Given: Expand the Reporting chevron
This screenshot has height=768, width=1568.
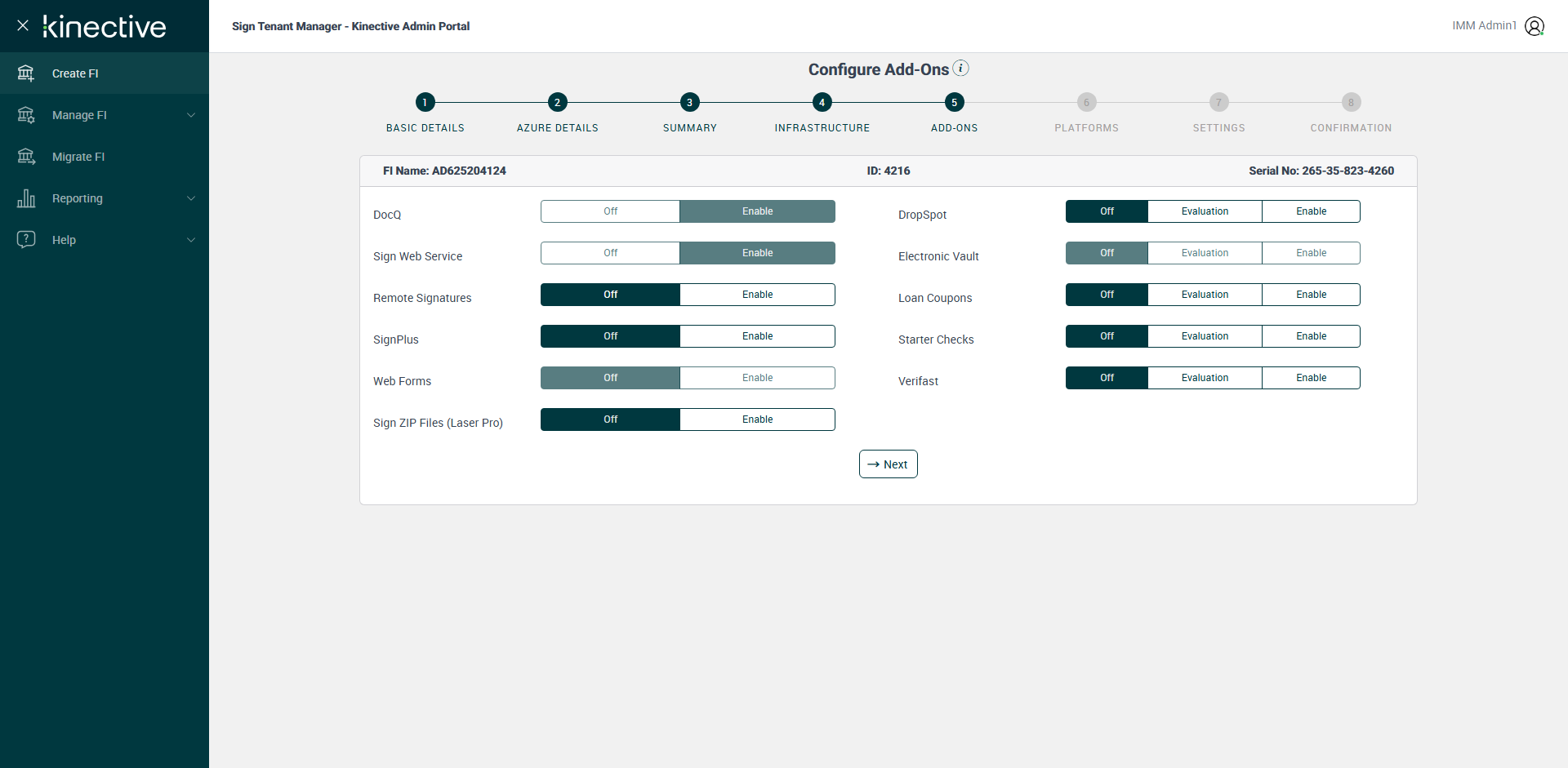Looking at the screenshot, I should point(191,198).
